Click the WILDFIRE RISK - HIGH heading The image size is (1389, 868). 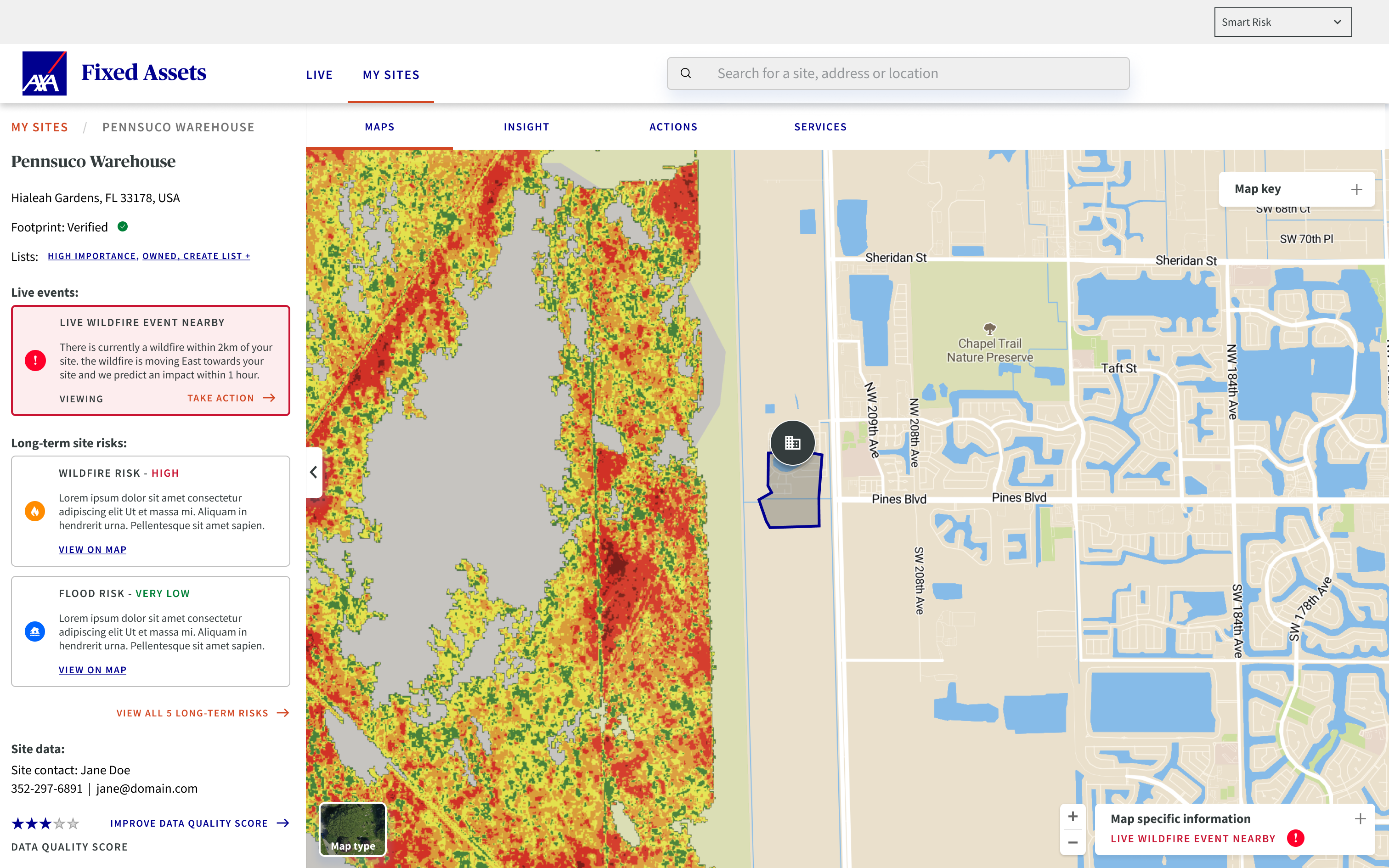[119, 473]
